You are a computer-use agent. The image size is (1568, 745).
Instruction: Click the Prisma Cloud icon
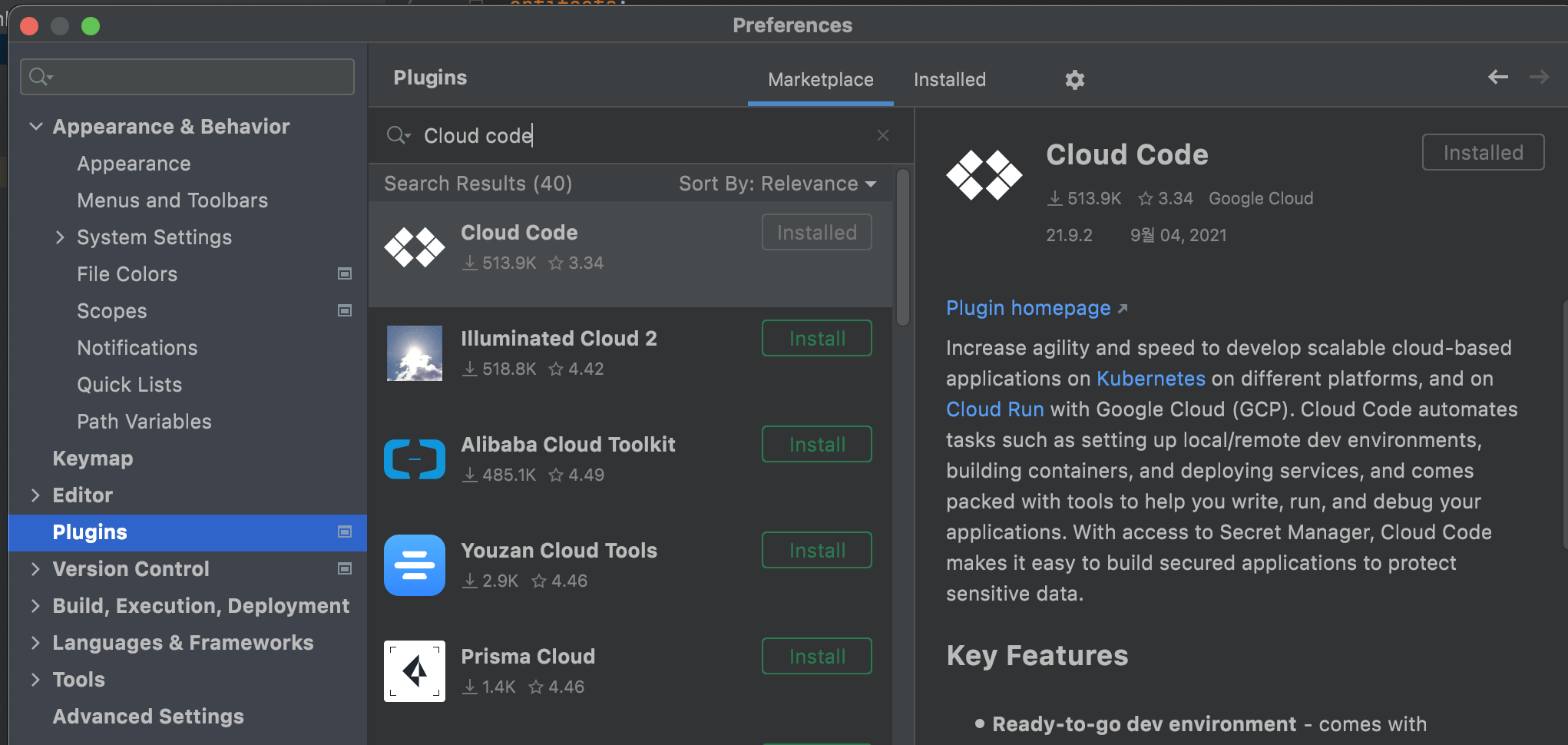point(415,671)
